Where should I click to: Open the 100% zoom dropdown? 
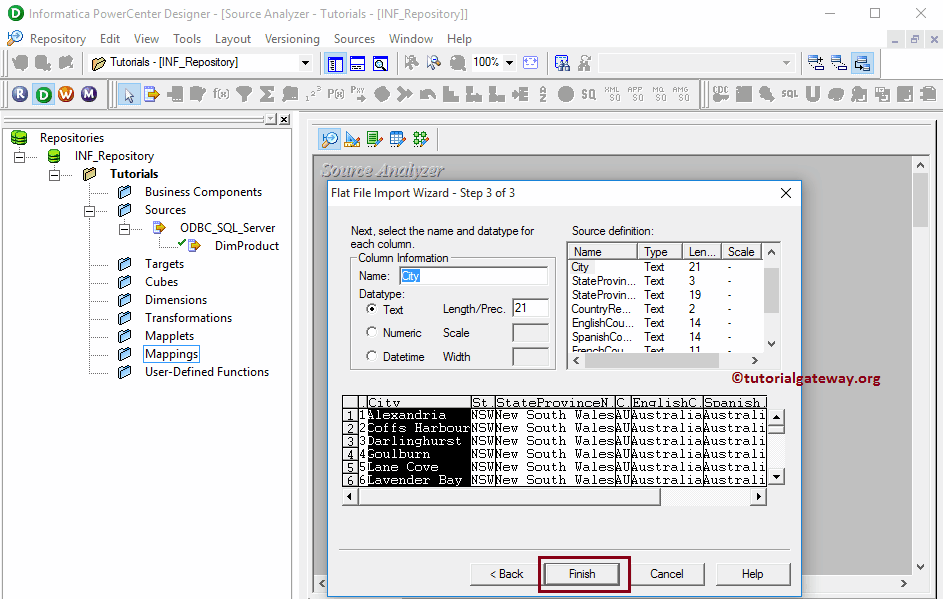(x=509, y=63)
